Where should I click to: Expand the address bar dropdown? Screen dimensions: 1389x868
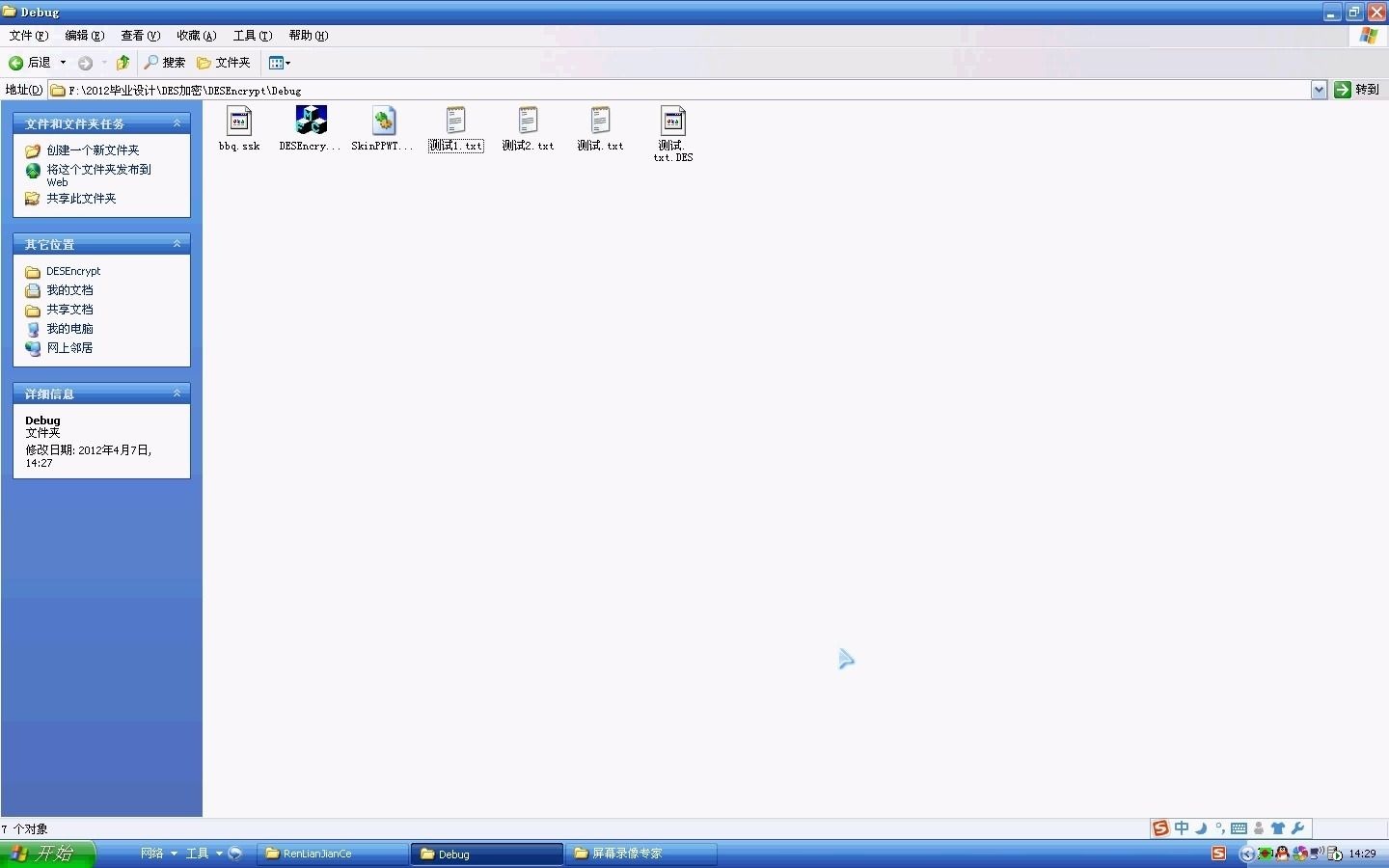click(1319, 90)
